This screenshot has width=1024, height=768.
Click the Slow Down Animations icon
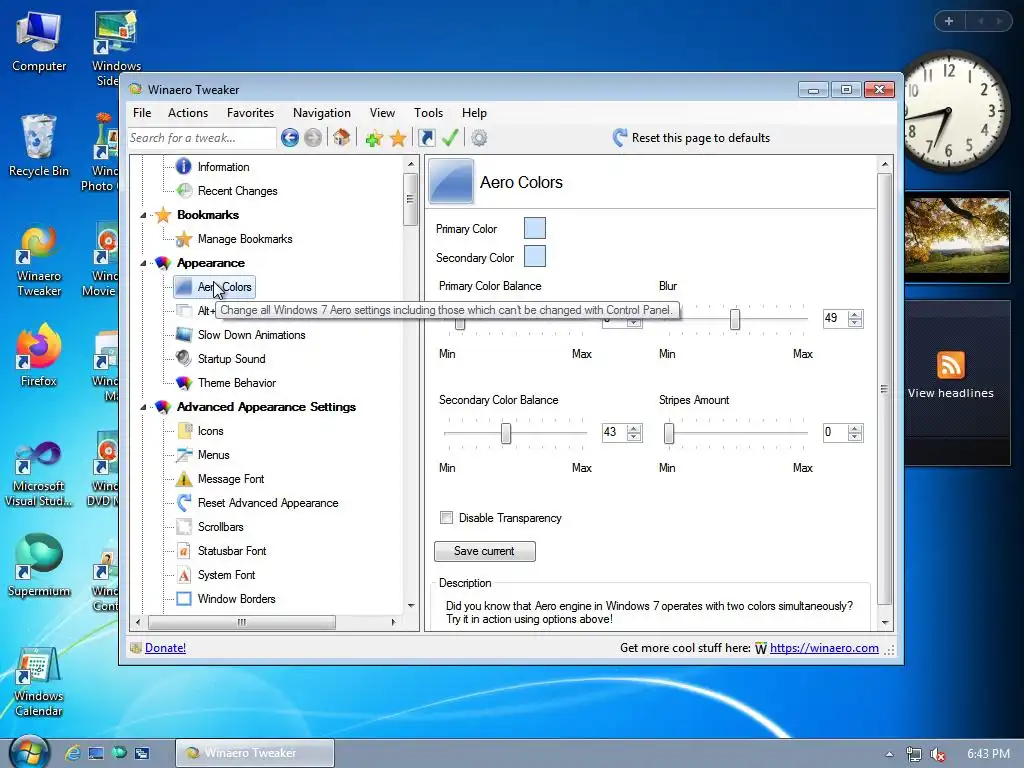tap(184, 335)
